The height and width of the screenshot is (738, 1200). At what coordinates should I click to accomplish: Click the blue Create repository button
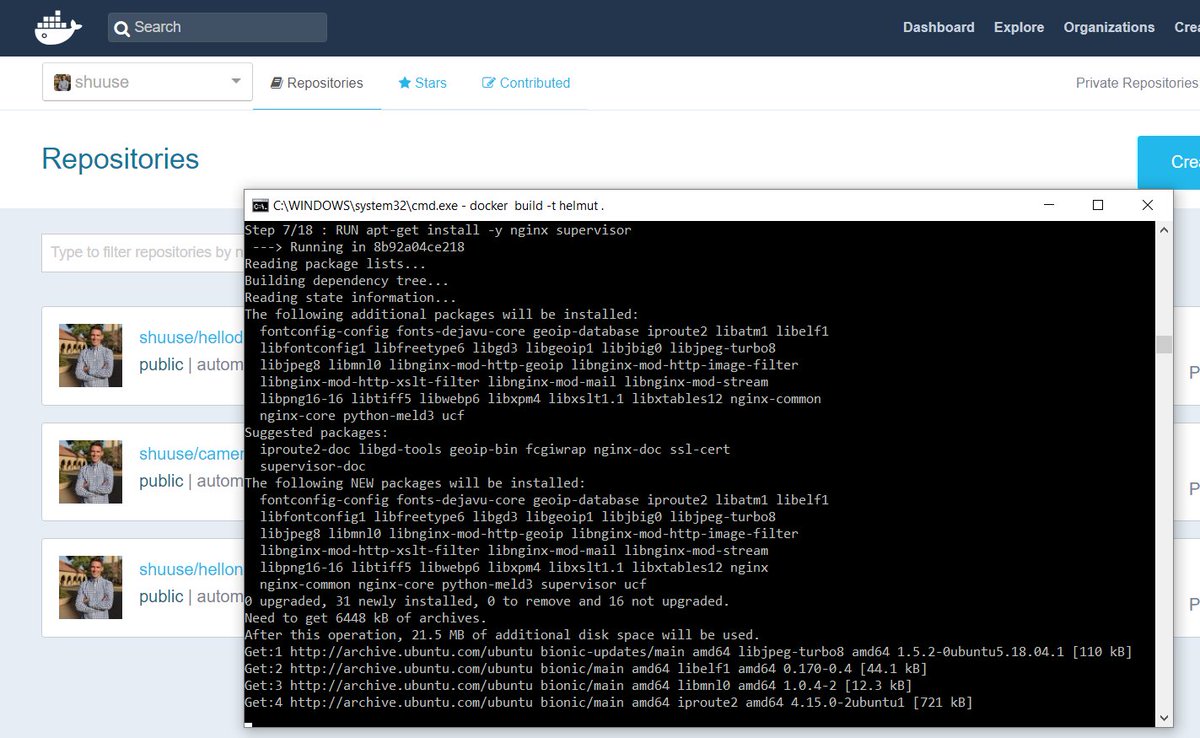1180,160
